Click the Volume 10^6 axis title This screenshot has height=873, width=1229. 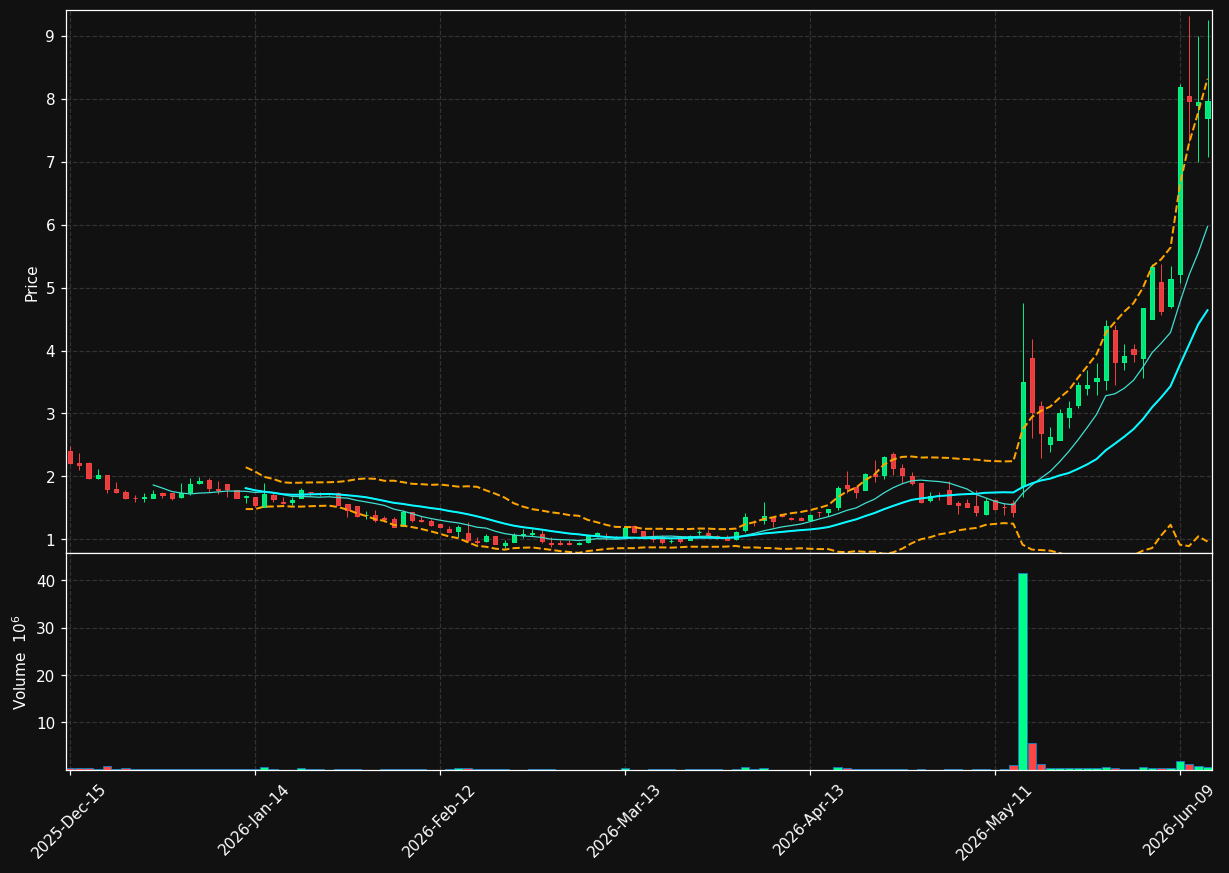[x=20, y=662]
